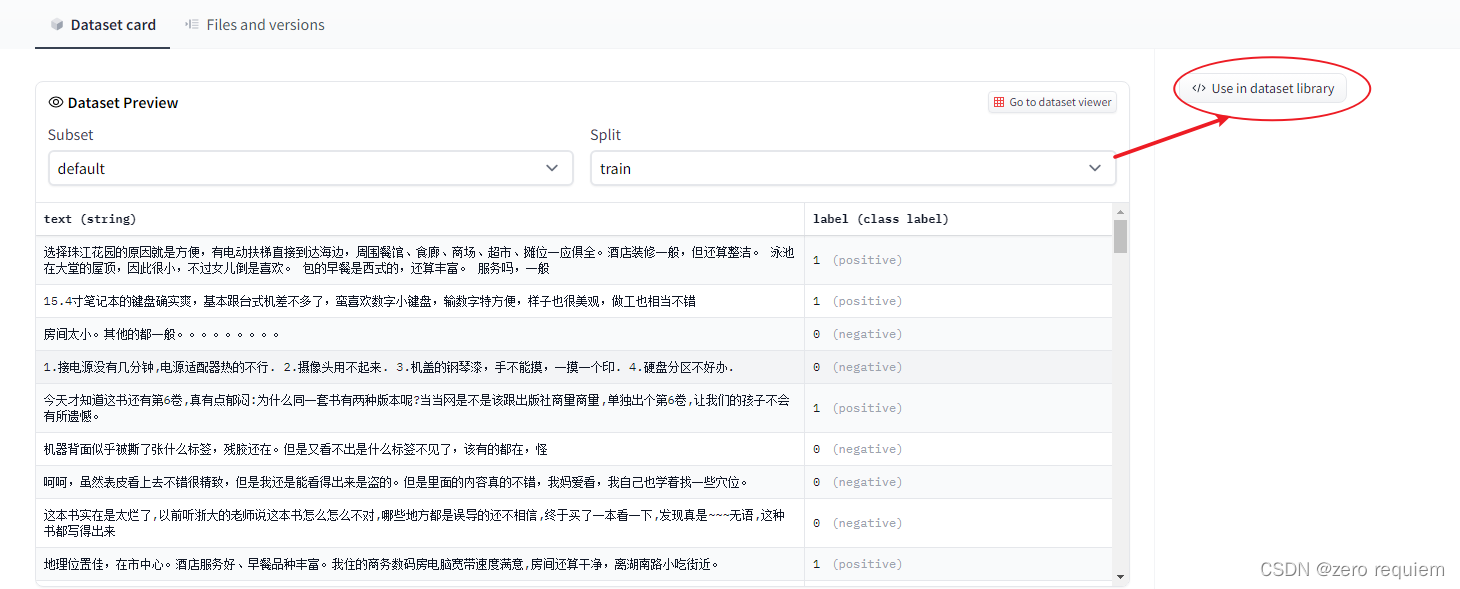The width and height of the screenshot is (1460, 589).
Task: Open the Split dropdown showing train
Action: 853,168
